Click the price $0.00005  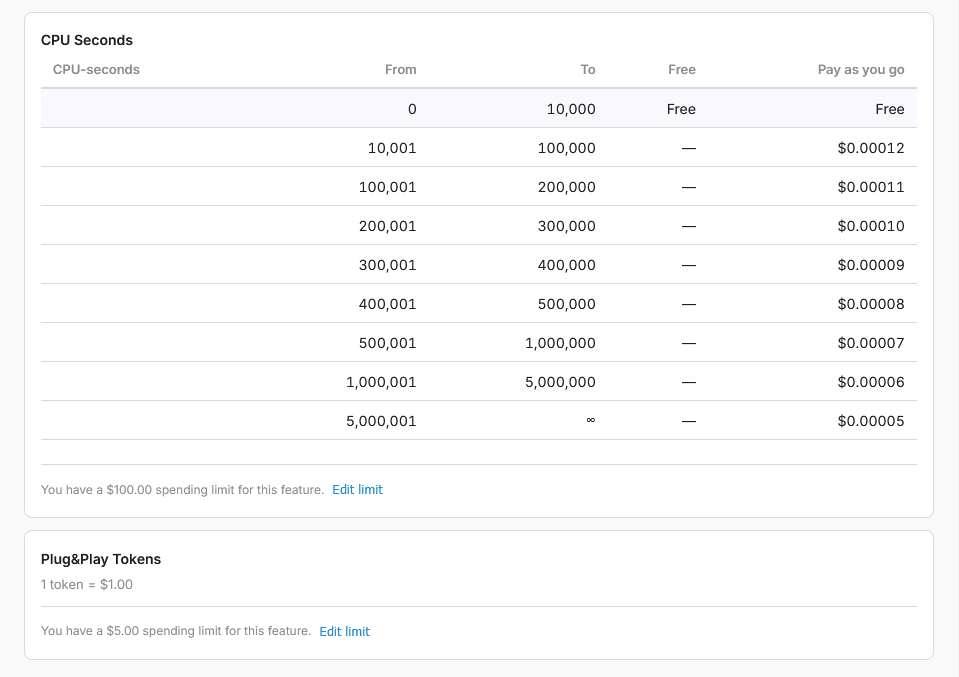871,422
